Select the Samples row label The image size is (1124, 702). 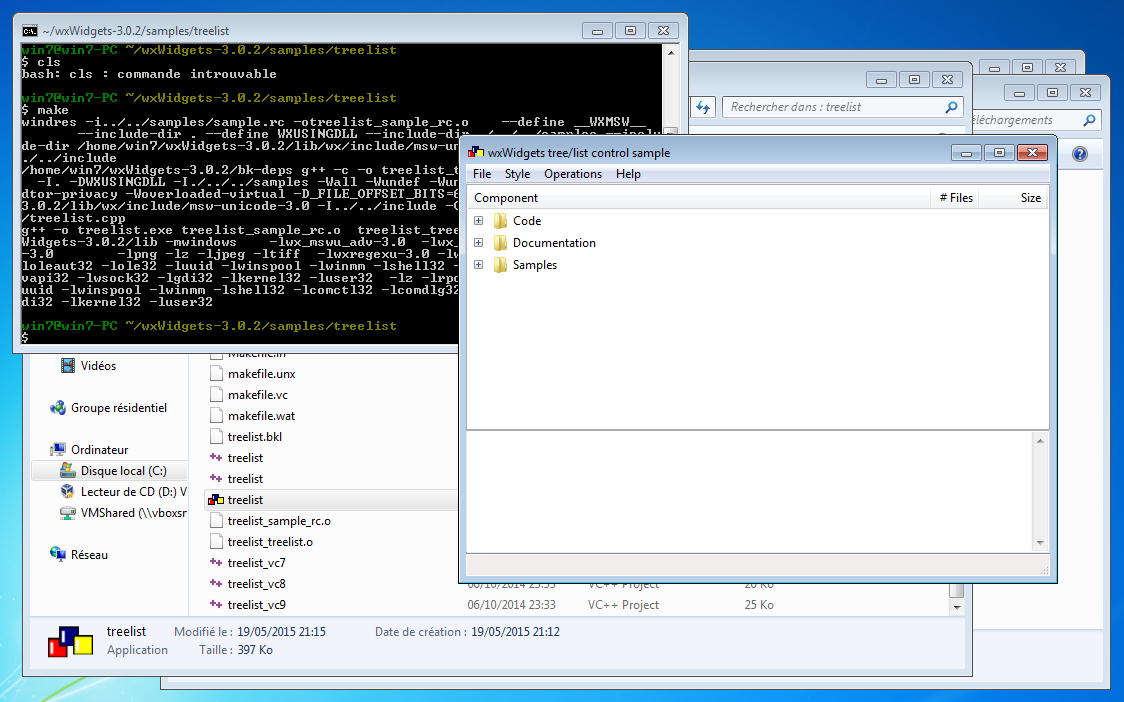coord(535,265)
